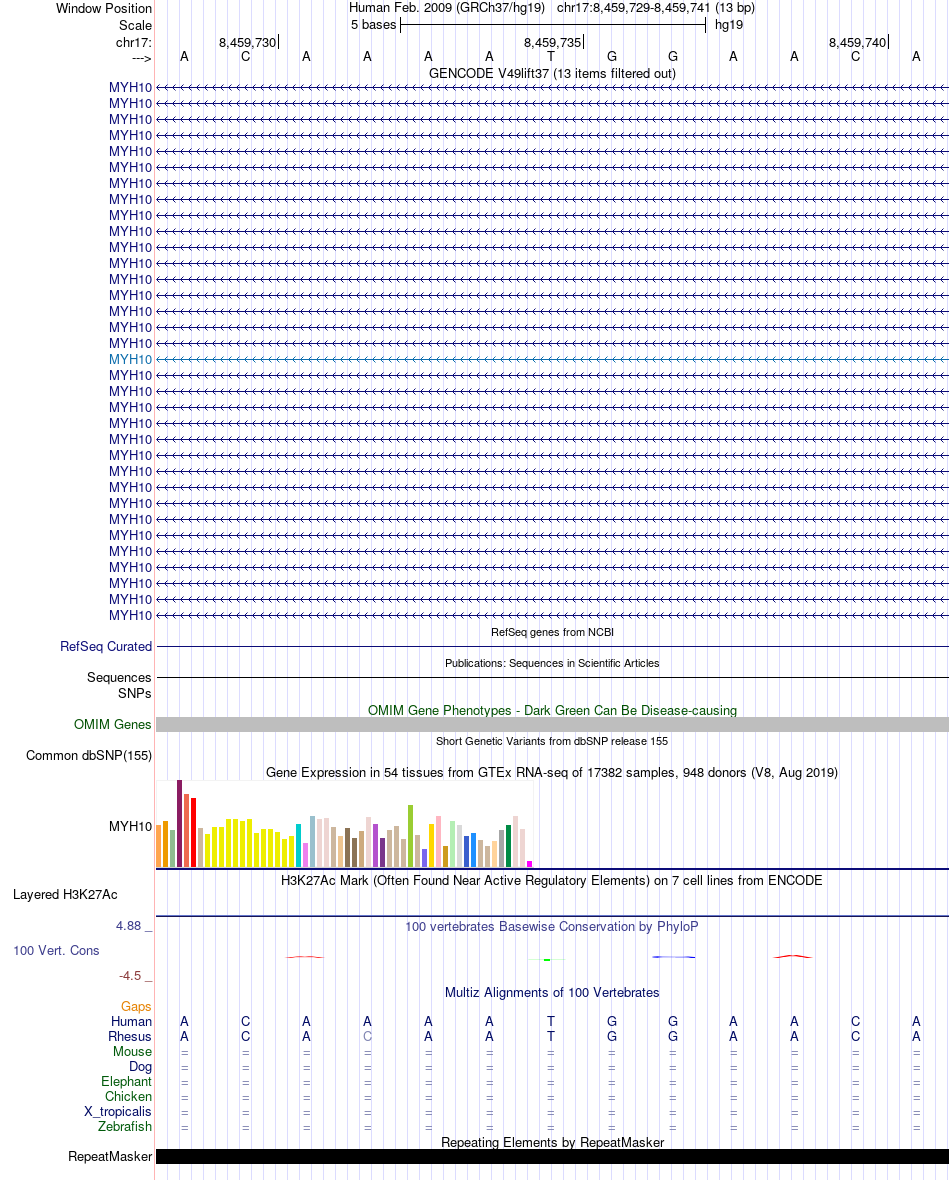Viewport: 950px width, 1180px height.
Task: Click the X_tropicalis species label
Action: [117, 1112]
